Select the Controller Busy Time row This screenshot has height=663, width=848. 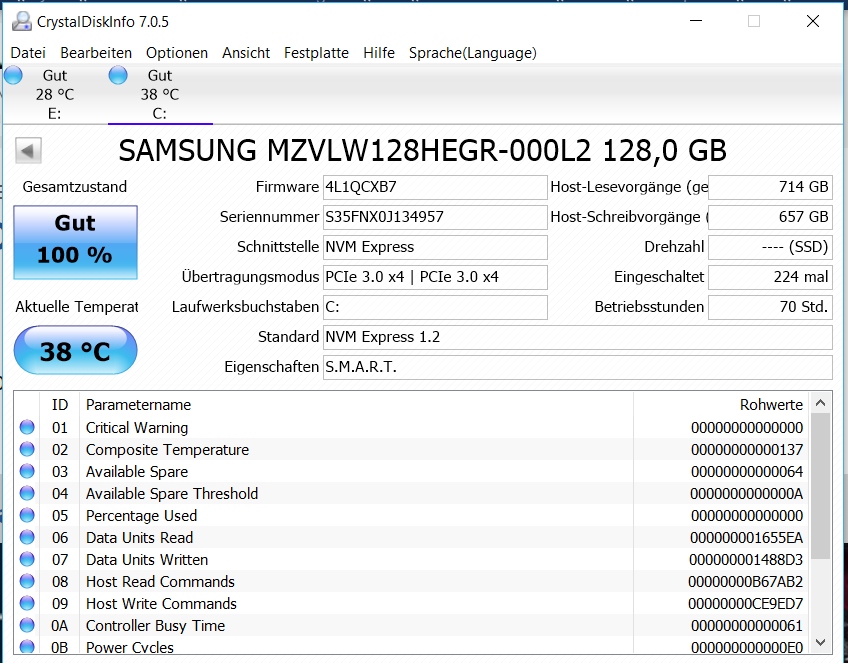(x=412, y=626)
